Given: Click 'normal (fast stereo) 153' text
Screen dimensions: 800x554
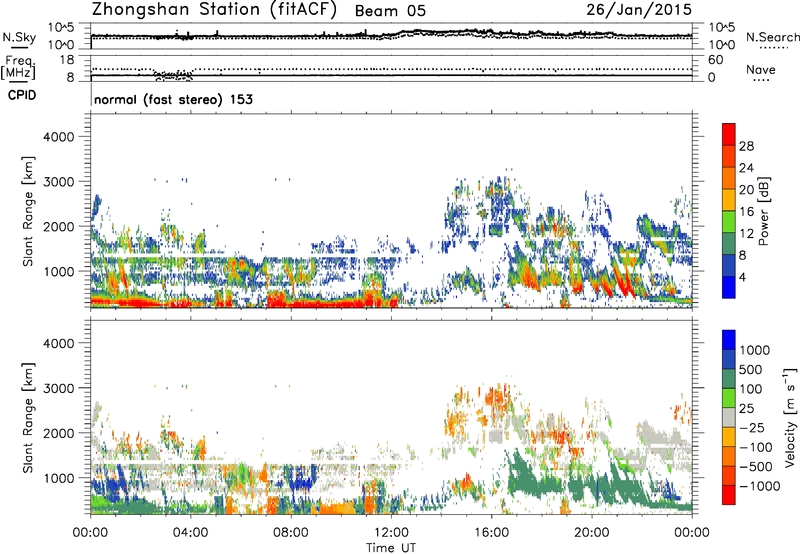Looking at the screenshot, I should (x=173, y=99).
